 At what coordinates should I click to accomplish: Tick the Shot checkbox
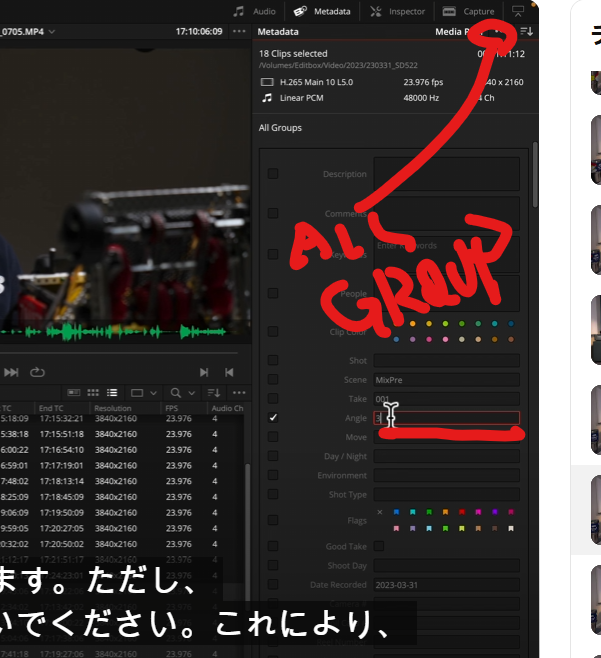273,360
